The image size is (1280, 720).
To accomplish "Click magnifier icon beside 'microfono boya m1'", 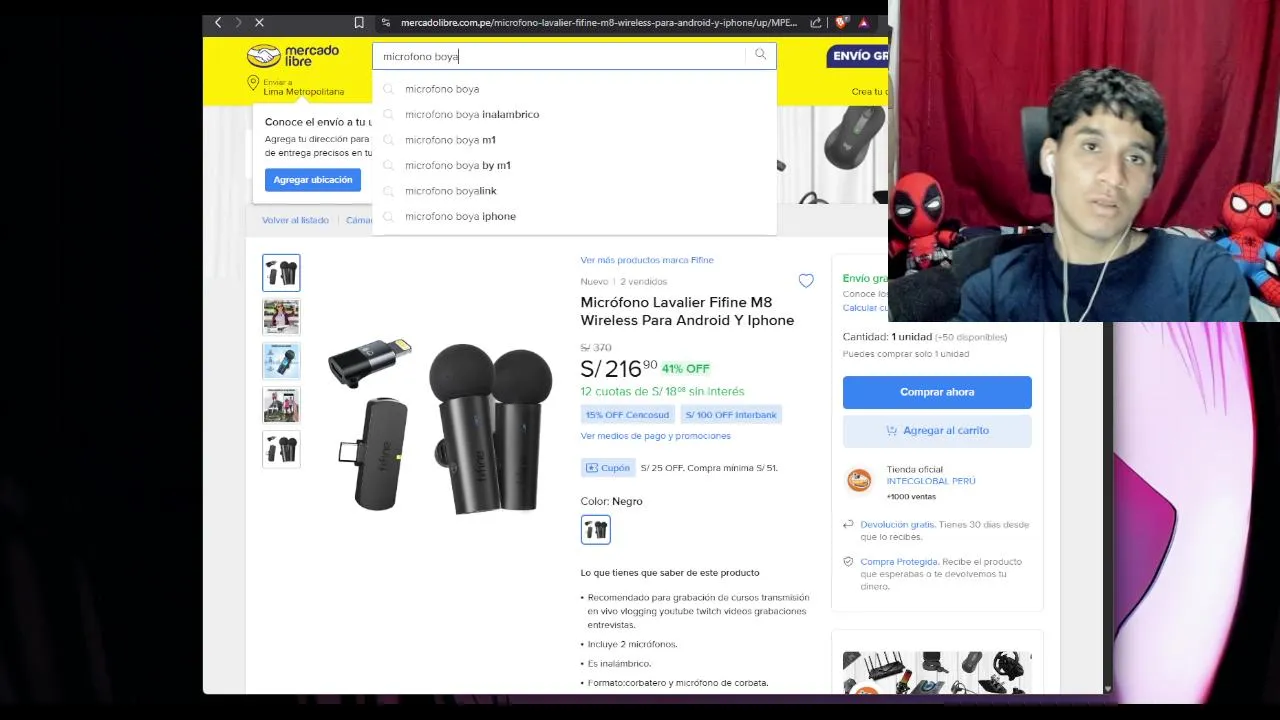I will pyautogui.click(x=389, y=140).
